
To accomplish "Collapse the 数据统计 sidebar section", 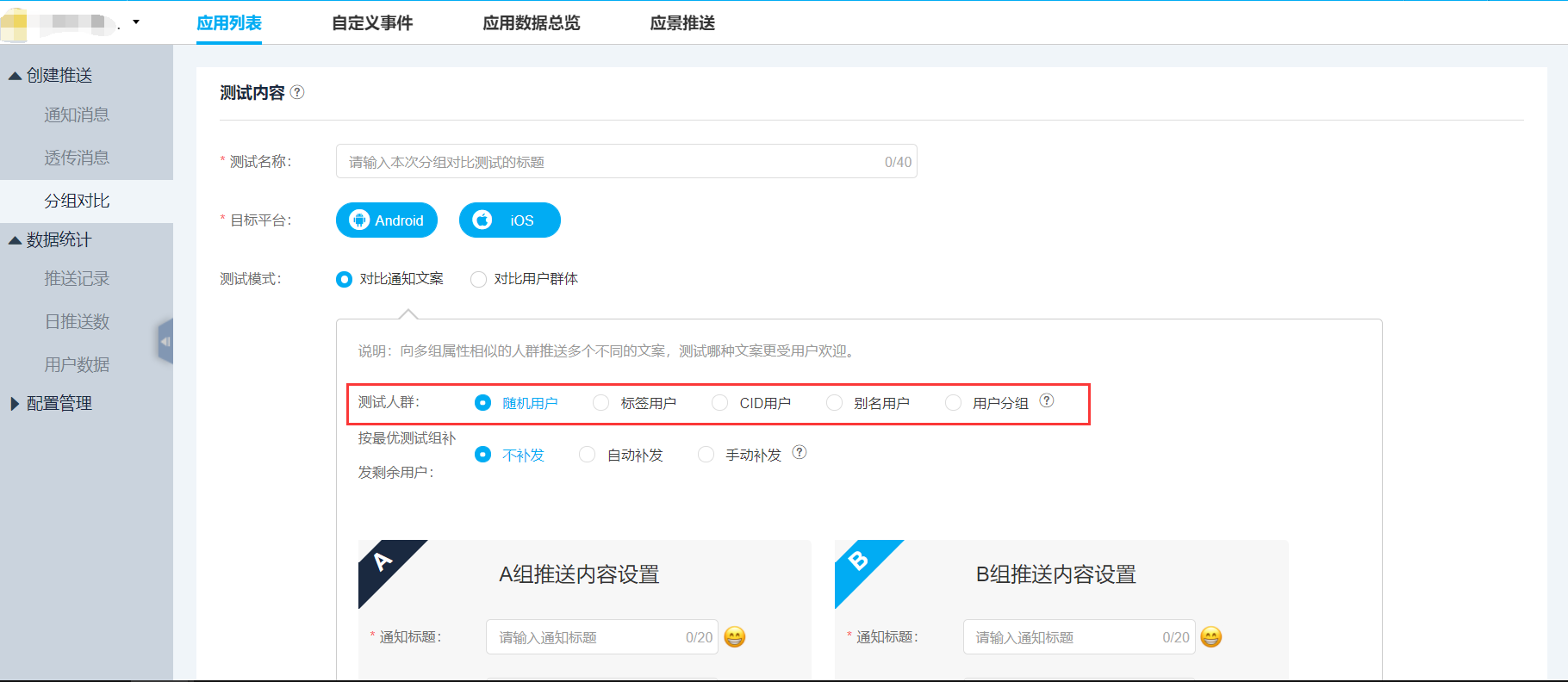I will (15, 240).
